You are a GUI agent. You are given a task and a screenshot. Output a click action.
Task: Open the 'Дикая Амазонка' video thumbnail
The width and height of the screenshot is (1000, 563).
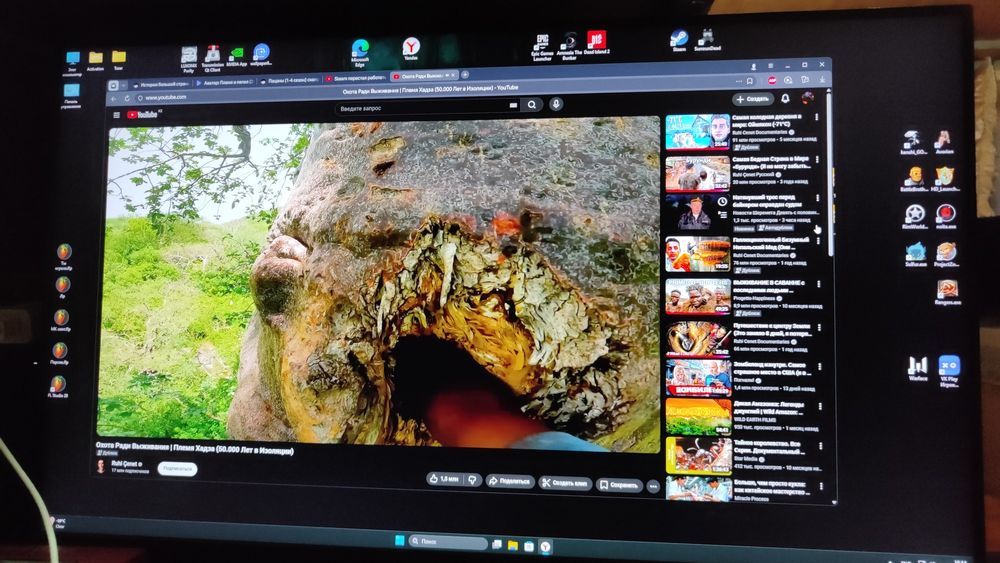click(x=698, y=417)
